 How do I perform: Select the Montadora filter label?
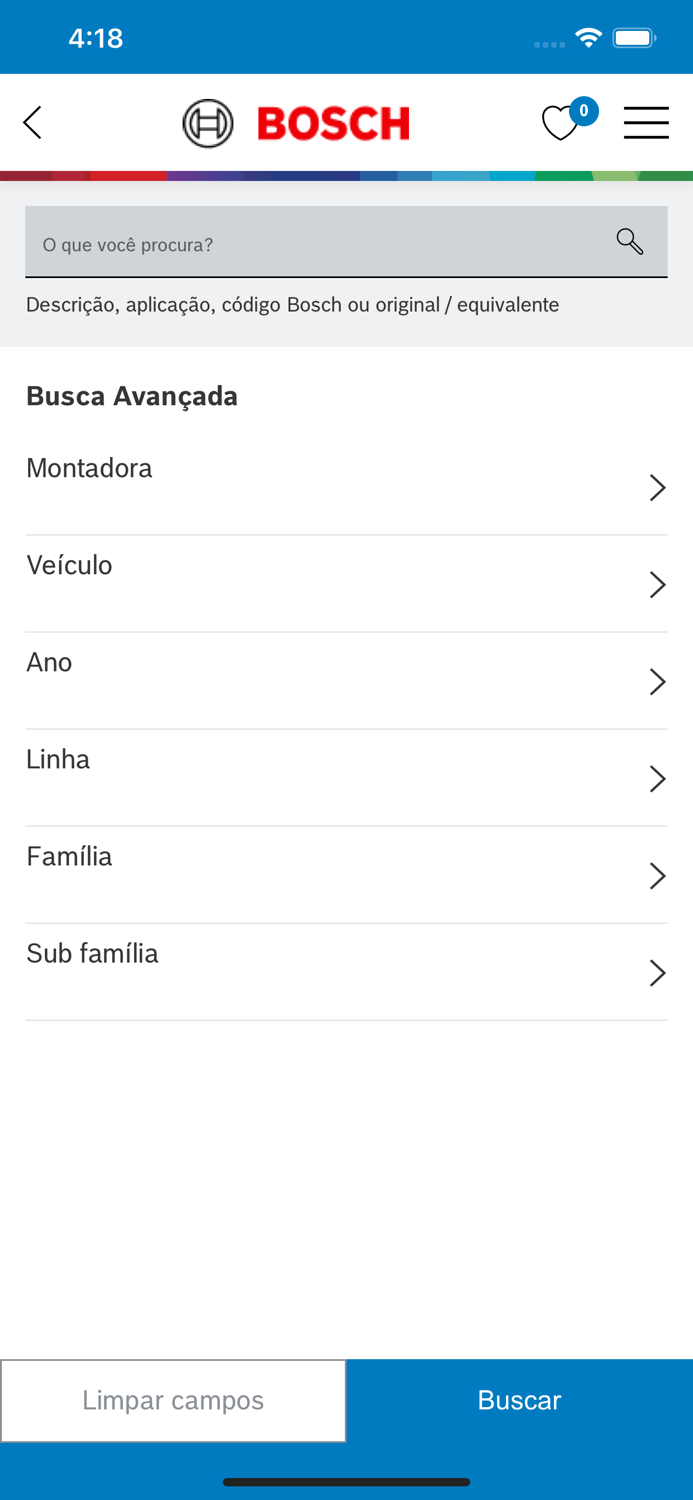coord(89,468)
